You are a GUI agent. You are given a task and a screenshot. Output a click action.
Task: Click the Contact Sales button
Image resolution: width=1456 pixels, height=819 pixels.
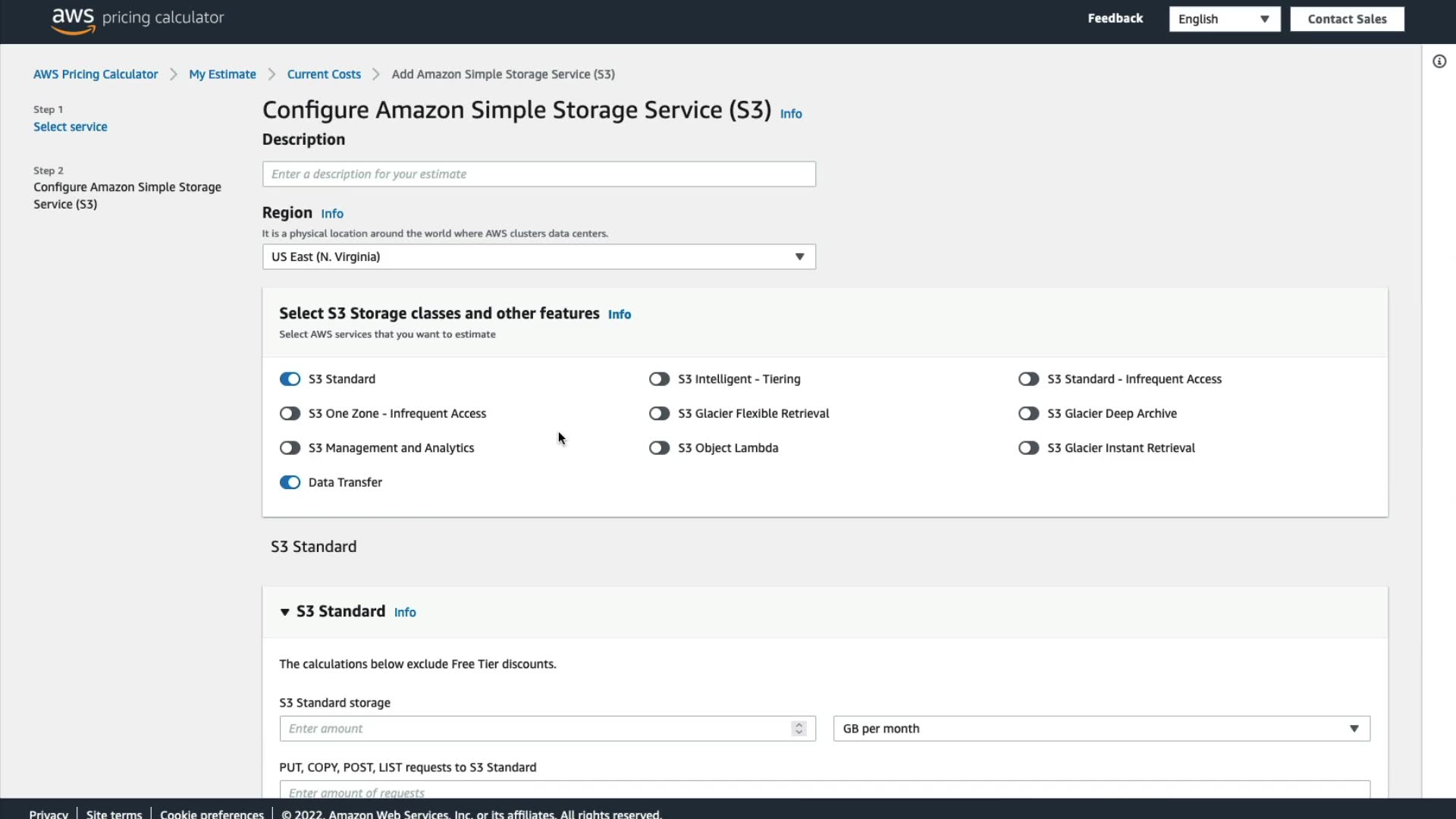[x=1346, y=19]
